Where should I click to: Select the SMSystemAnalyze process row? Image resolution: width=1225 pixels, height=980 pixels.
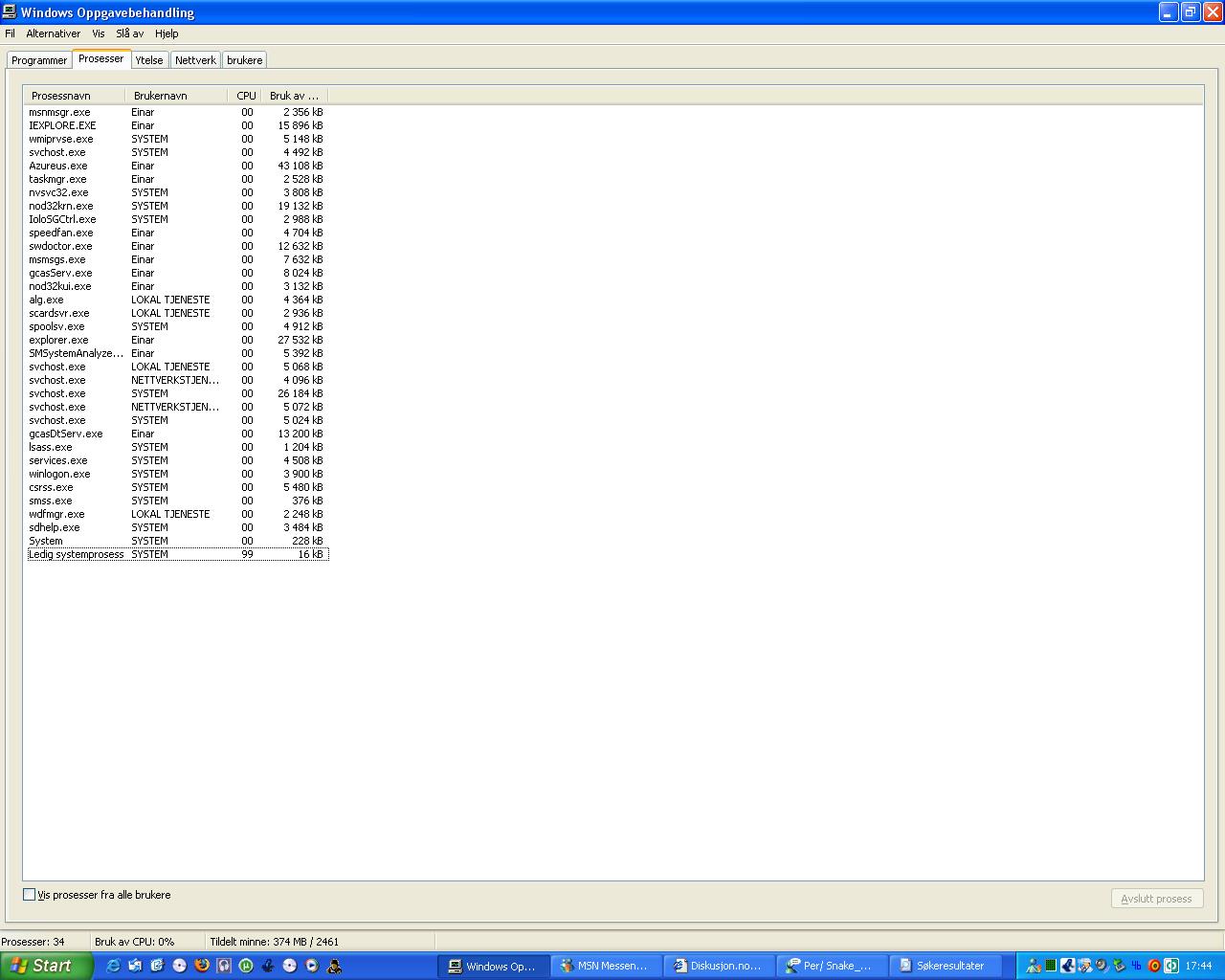click(177, 353)
